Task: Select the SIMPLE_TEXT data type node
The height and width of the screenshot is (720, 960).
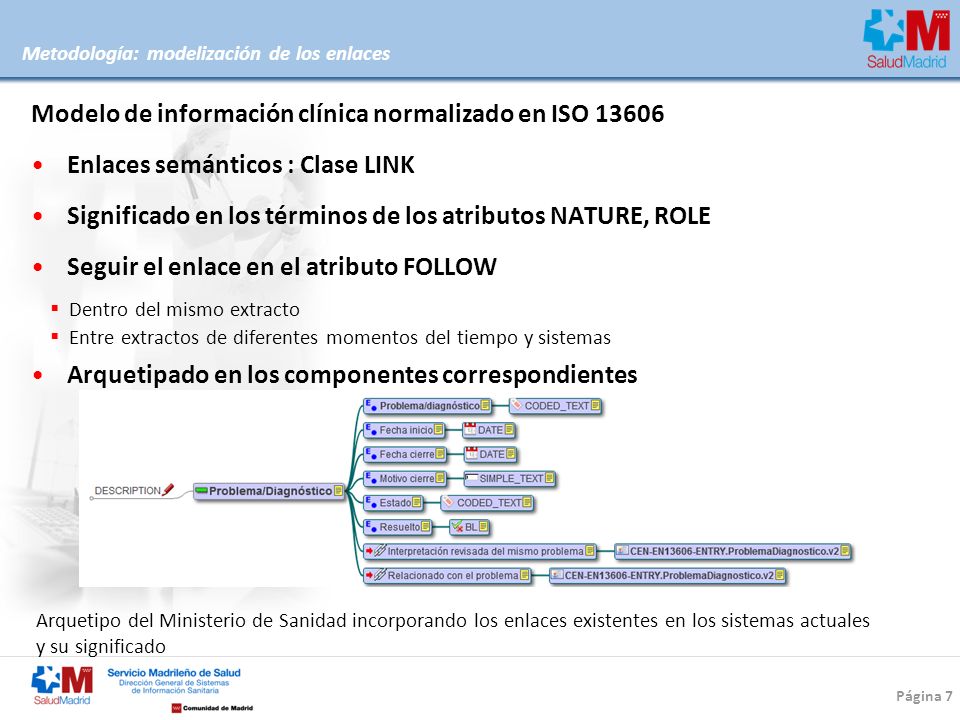Action: pos(509,478)
